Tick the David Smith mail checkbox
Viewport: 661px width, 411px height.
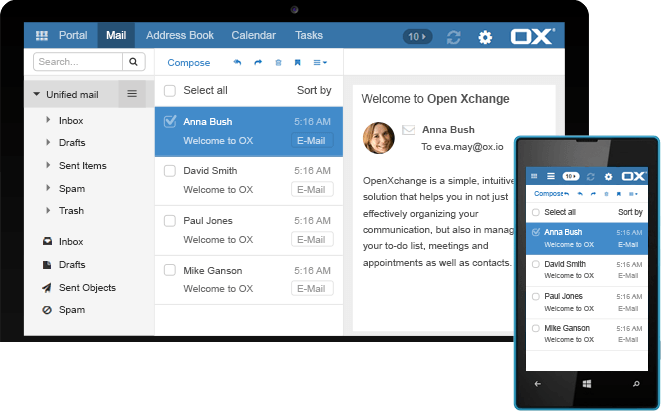170,171
